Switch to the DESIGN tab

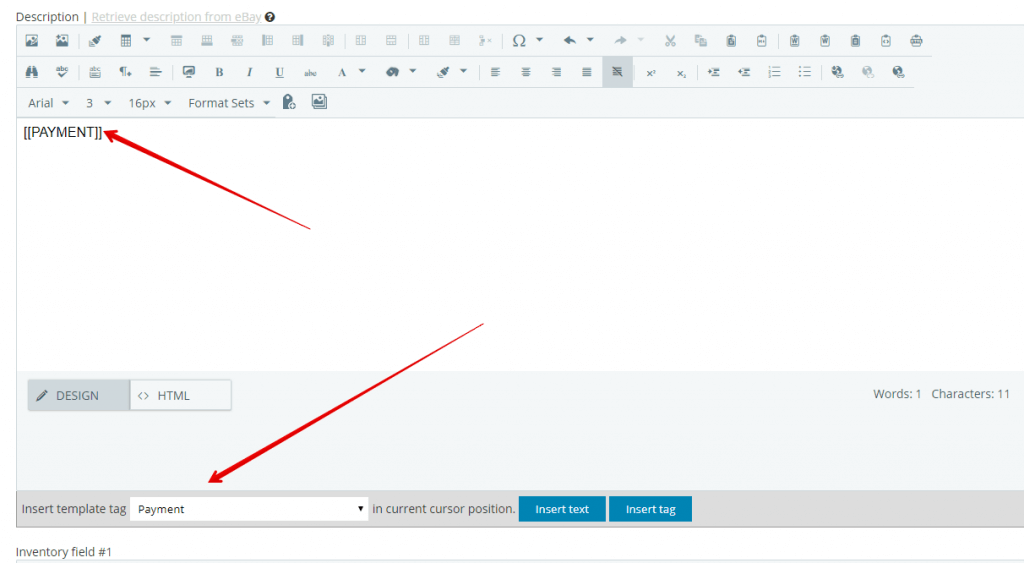point(78,395)
